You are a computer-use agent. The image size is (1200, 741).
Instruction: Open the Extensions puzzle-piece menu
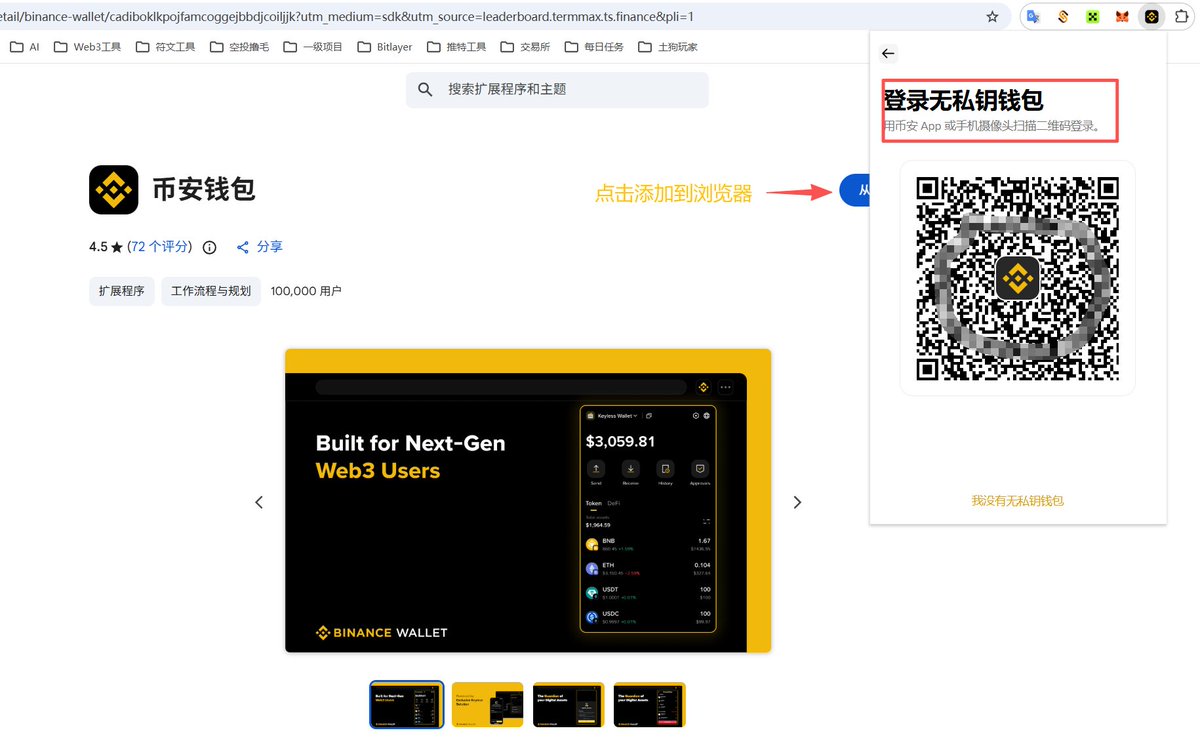[1181, 17]
